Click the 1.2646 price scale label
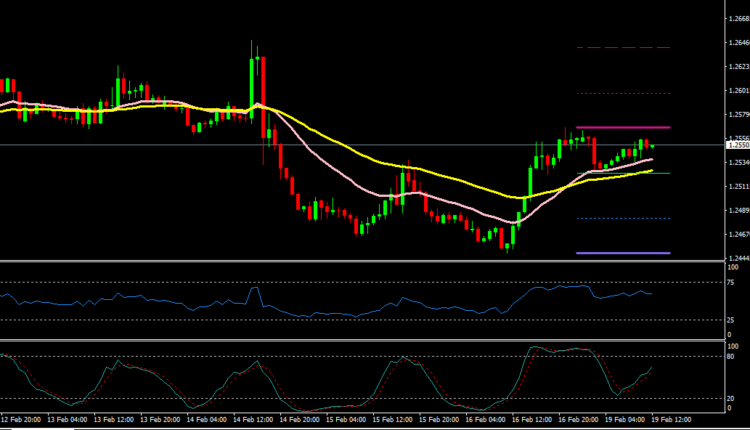 click(734, 43)
